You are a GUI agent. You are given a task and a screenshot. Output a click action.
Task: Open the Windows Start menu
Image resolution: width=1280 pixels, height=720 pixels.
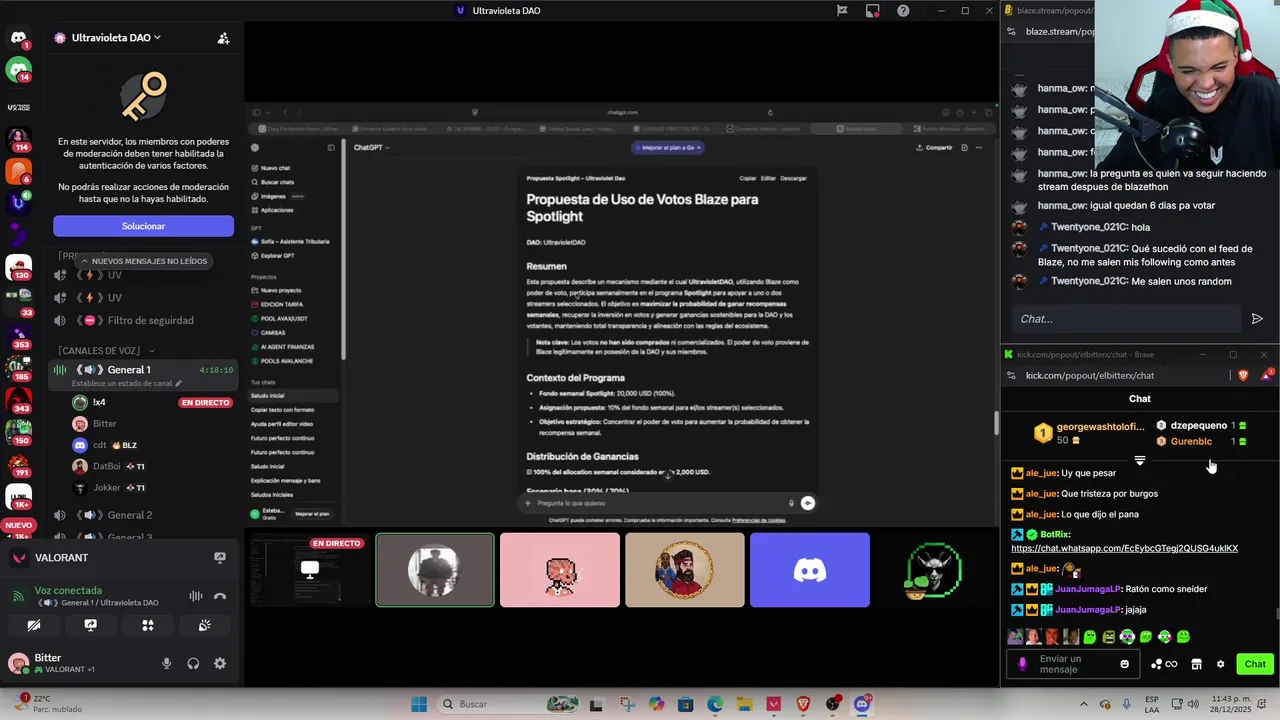tap(419, 704)
